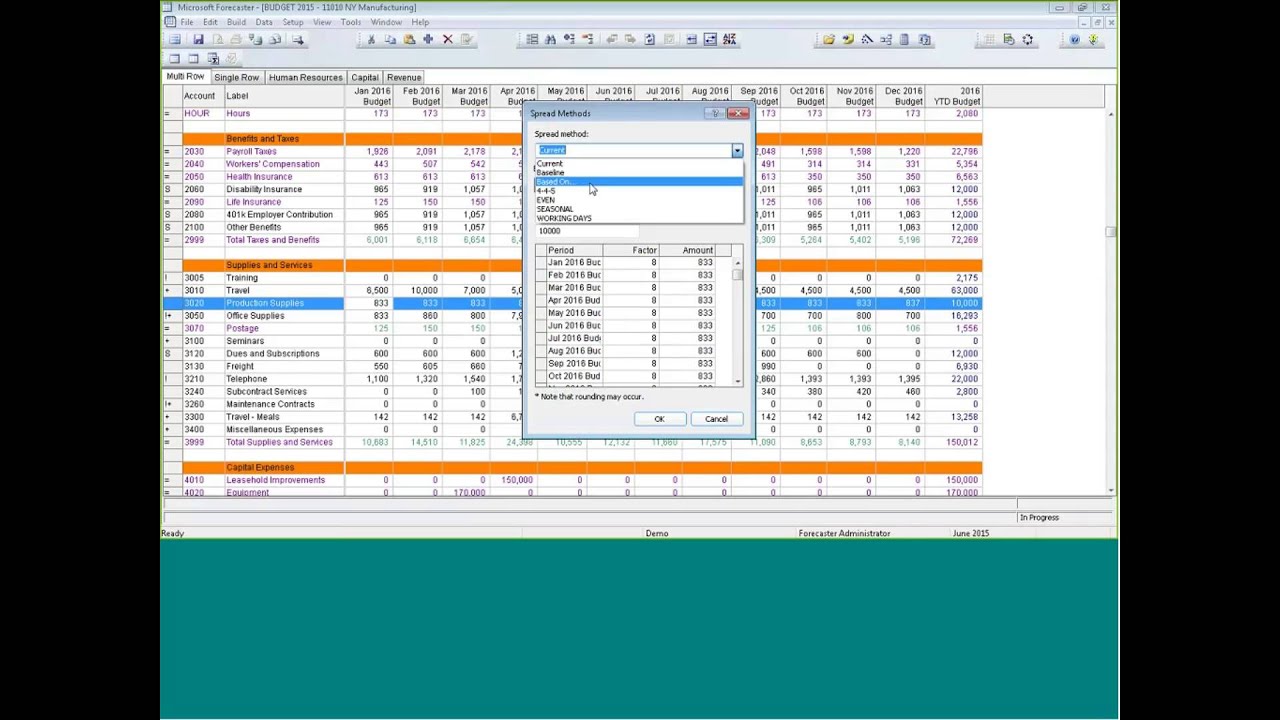Viewport: 1280px width, 720px height.
Task: Click the Print toolbar icon
Action: click(236, 40)
